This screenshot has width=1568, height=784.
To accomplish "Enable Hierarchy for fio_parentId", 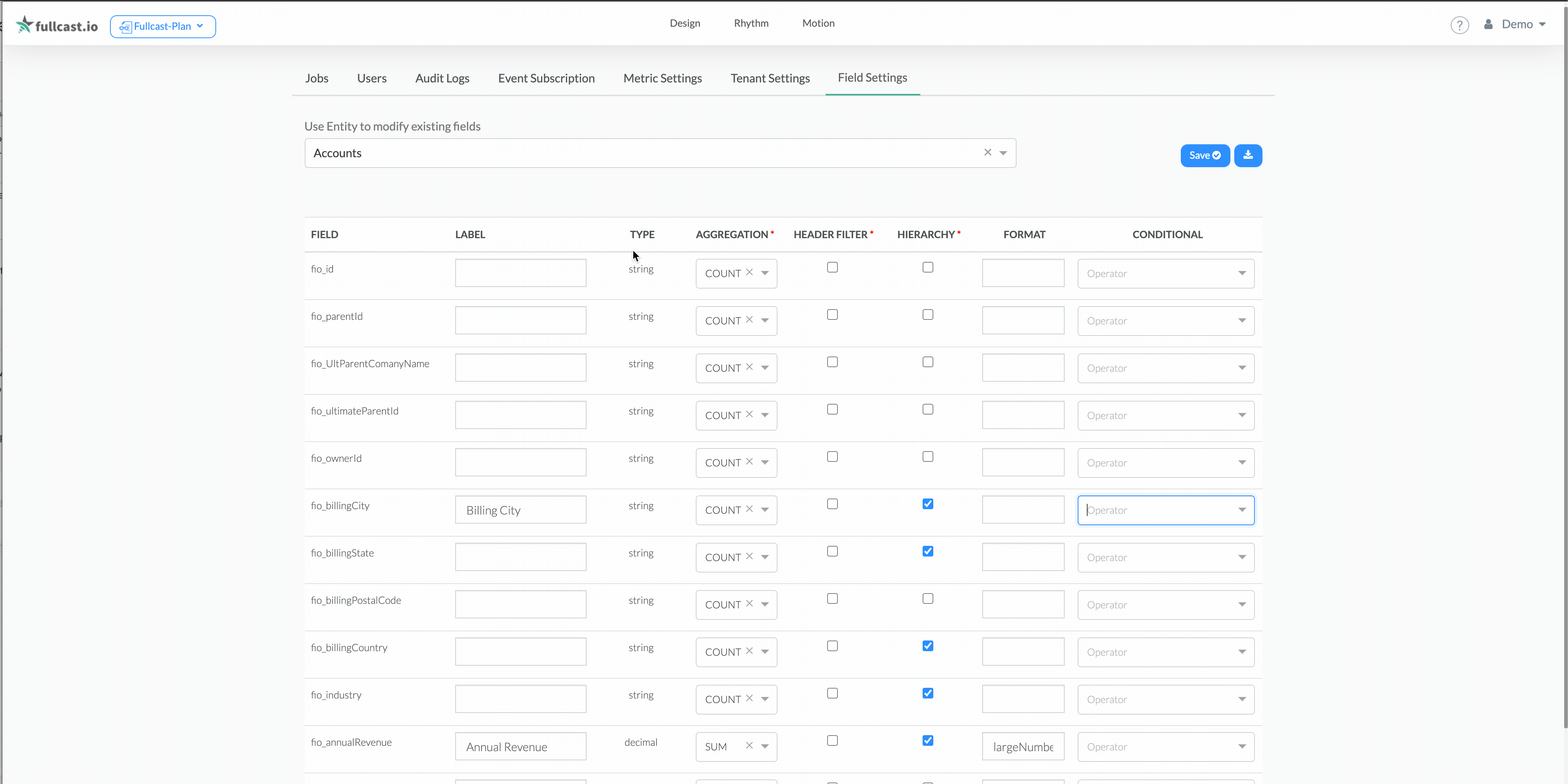I will (x=928, y=315).
